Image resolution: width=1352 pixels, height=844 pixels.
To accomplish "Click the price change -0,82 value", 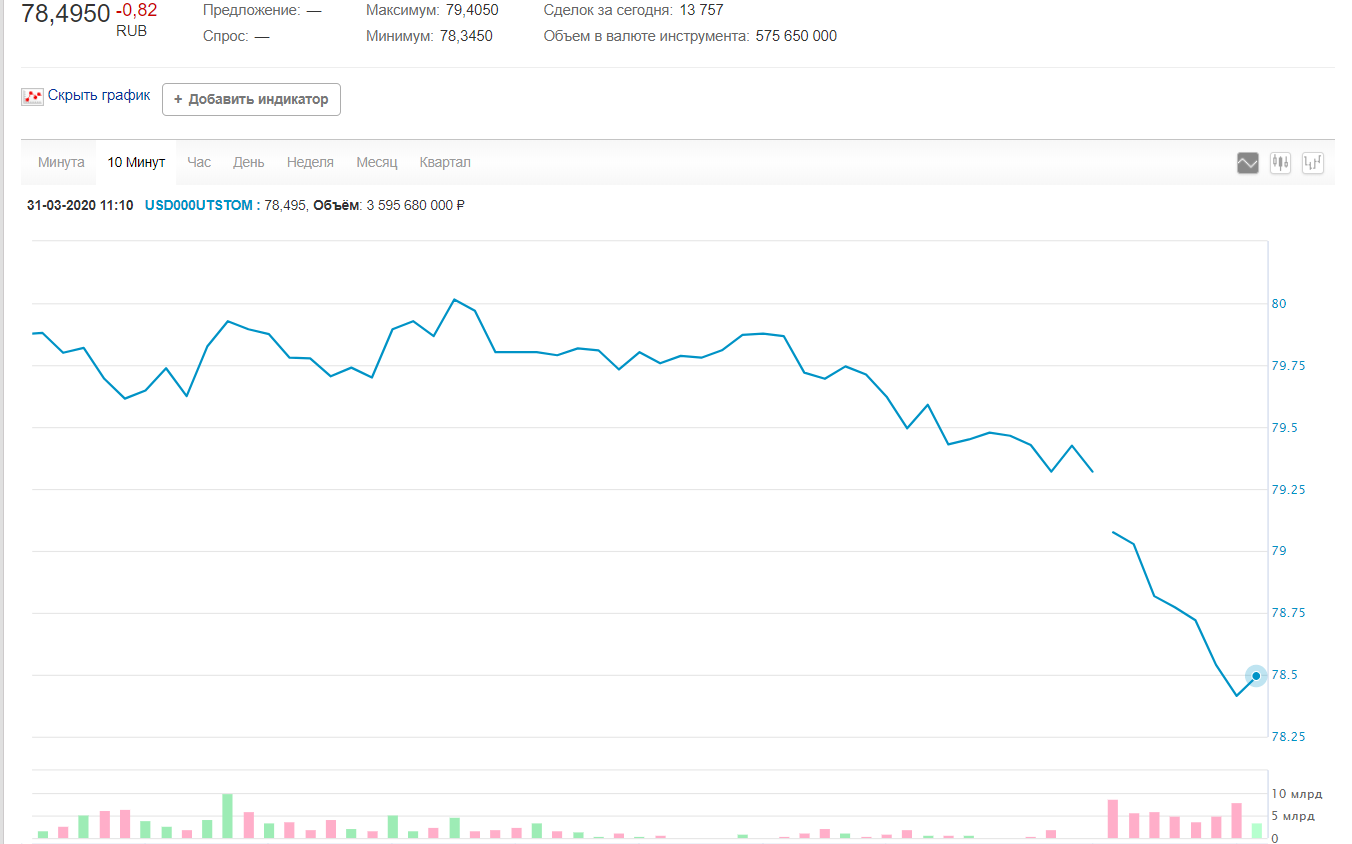I will [136, 10].
